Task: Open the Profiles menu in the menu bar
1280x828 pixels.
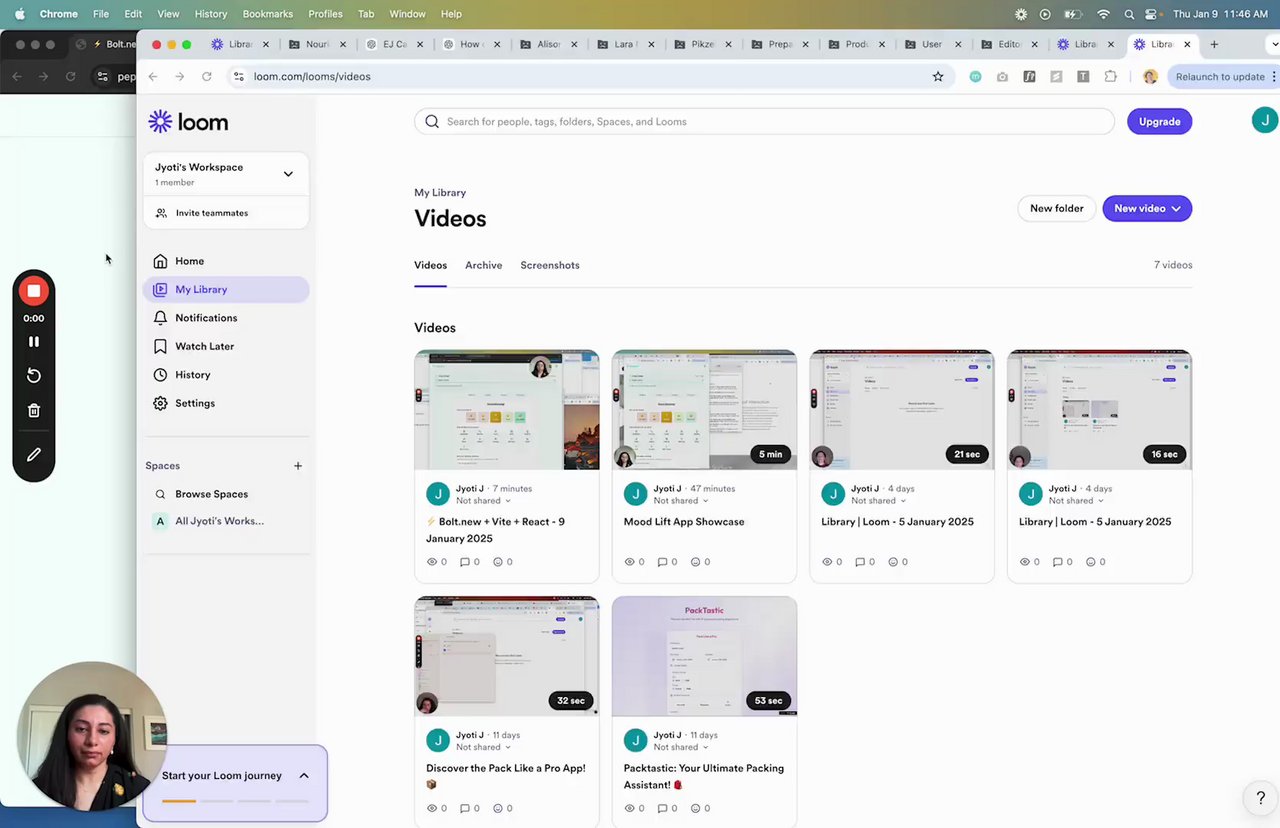Action: (x=325, y=14)
